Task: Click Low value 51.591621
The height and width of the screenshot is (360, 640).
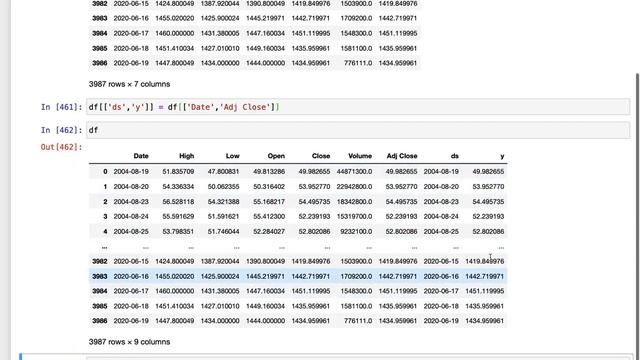Action: click(224, 216)
